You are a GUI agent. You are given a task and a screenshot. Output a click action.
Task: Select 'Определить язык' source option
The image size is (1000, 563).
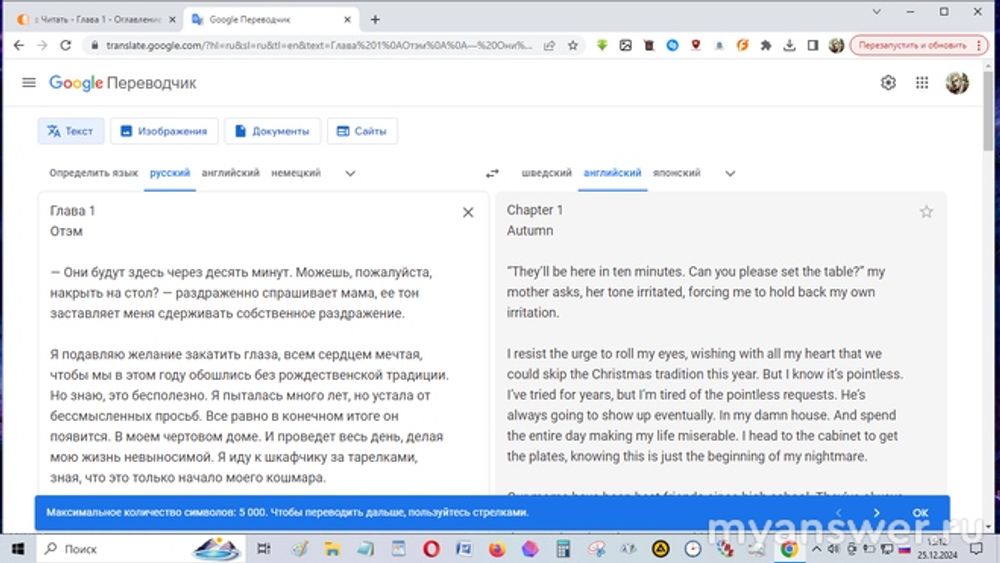click(x=94, y=173)
